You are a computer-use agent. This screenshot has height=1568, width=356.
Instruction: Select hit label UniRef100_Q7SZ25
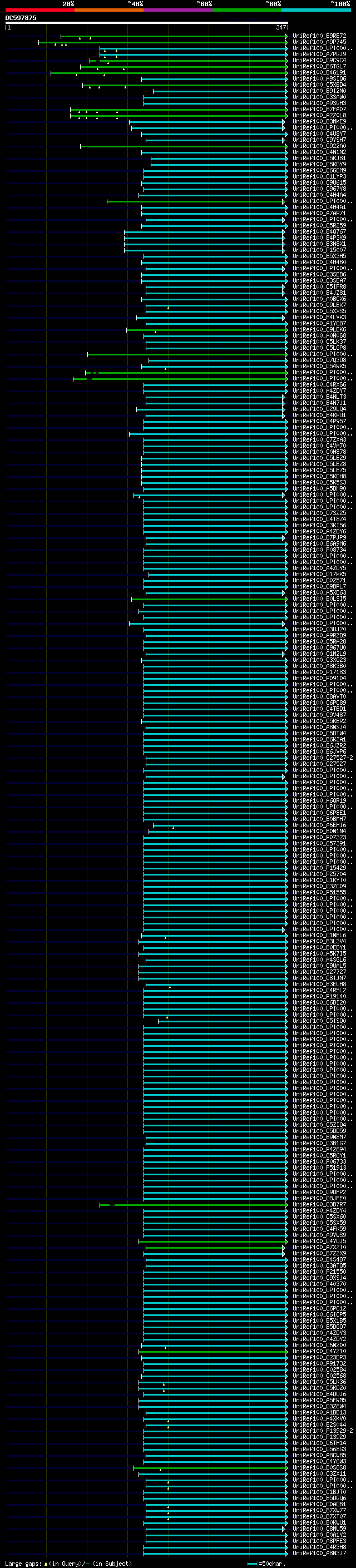[319, 513]
